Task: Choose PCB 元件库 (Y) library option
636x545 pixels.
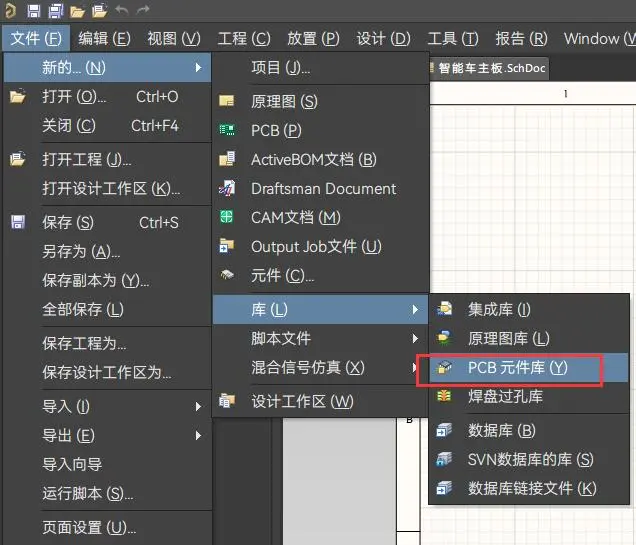Action: coord(517,367)
